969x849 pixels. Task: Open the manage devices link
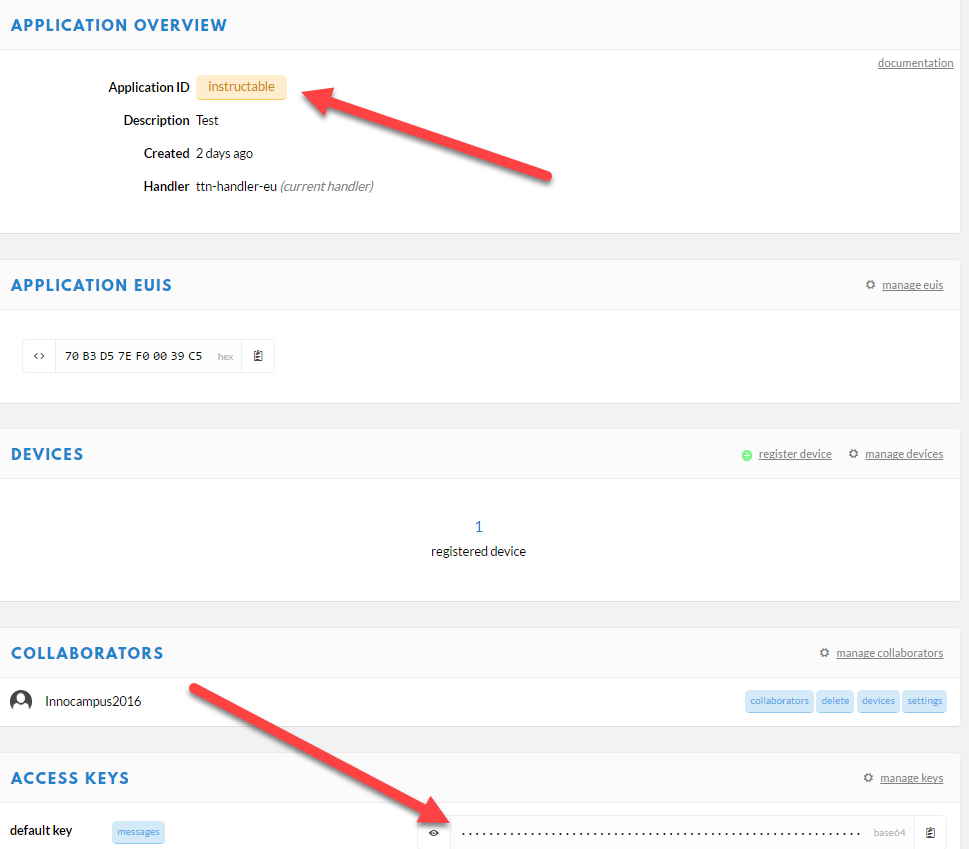point(903,454)
